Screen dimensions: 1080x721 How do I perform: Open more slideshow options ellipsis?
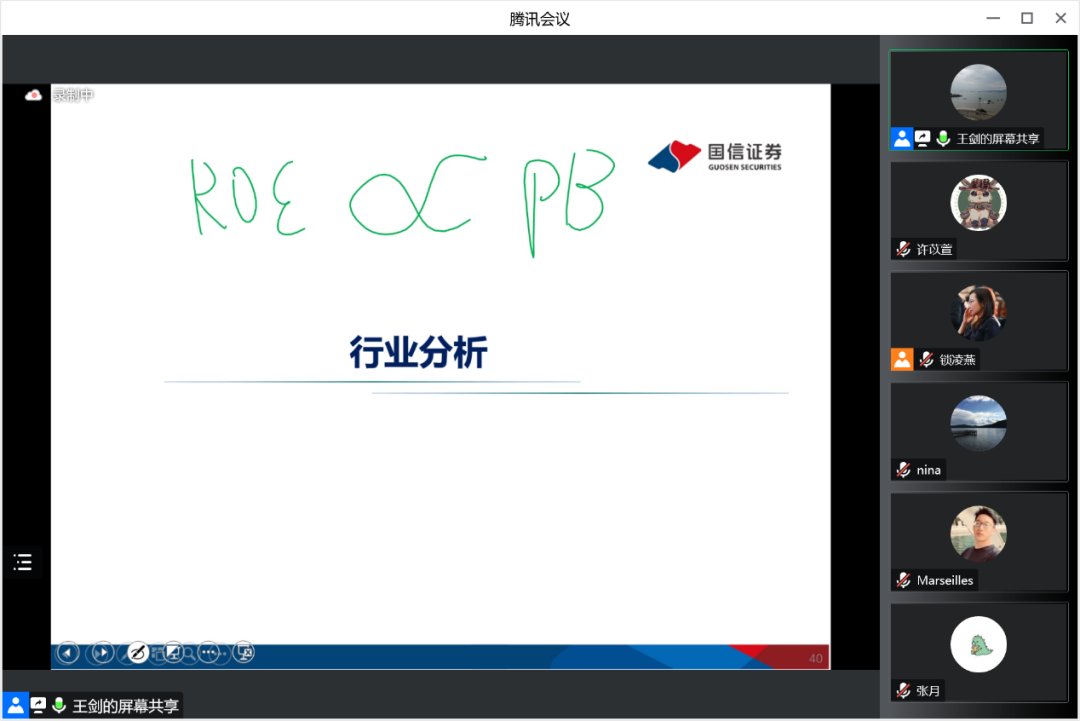click(x=208, y=653)
